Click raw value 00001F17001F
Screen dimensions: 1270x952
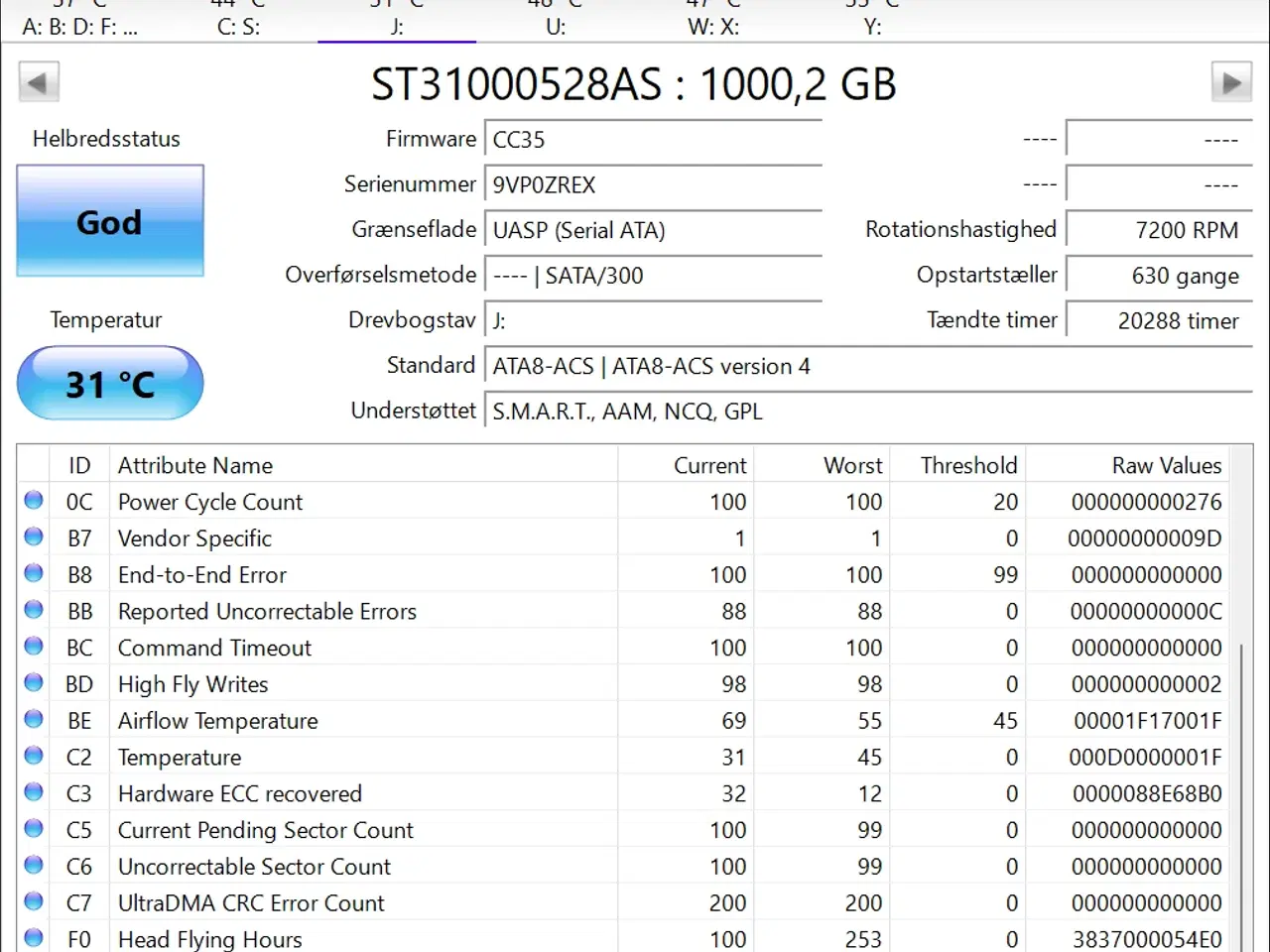point(1148,721)
